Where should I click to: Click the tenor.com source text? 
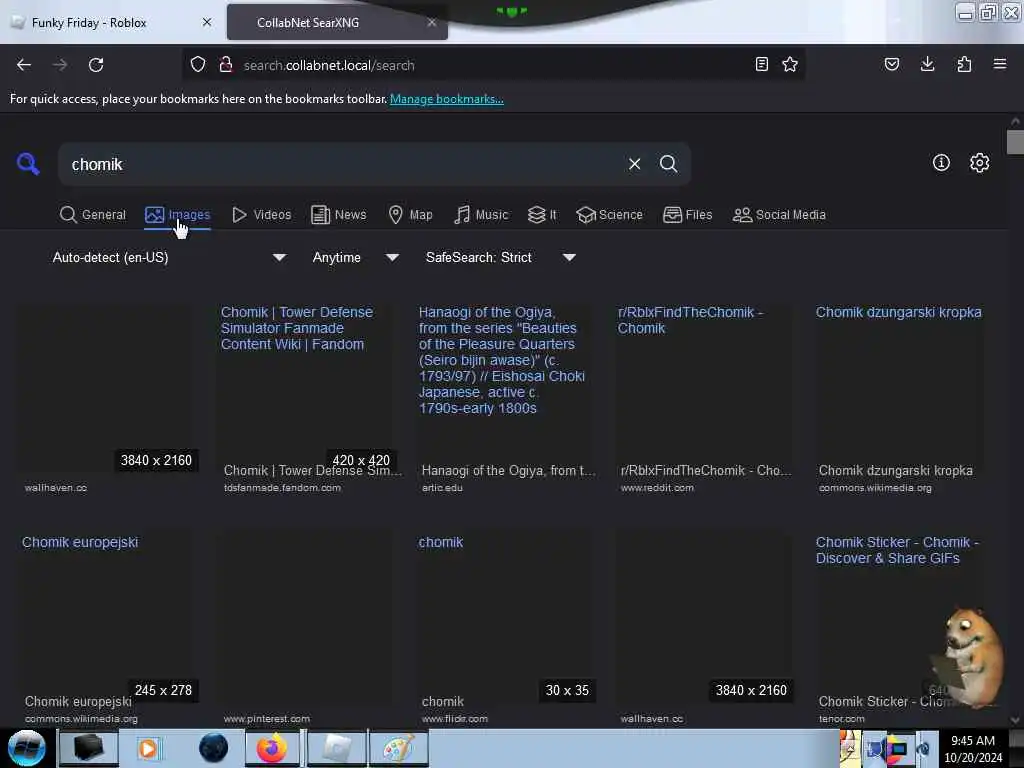(842, 718)
